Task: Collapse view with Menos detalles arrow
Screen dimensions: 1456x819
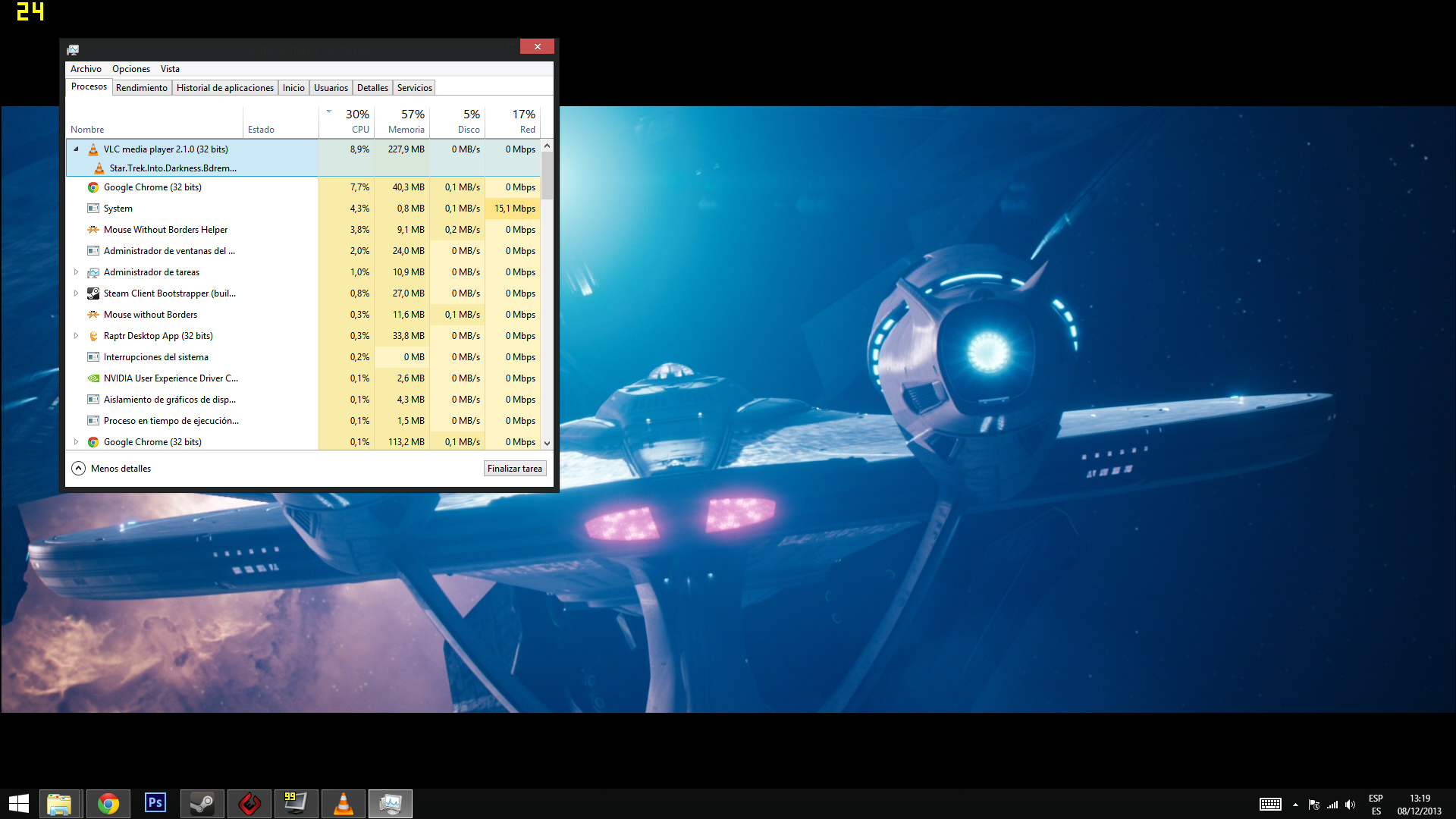Action: (79, 469)
